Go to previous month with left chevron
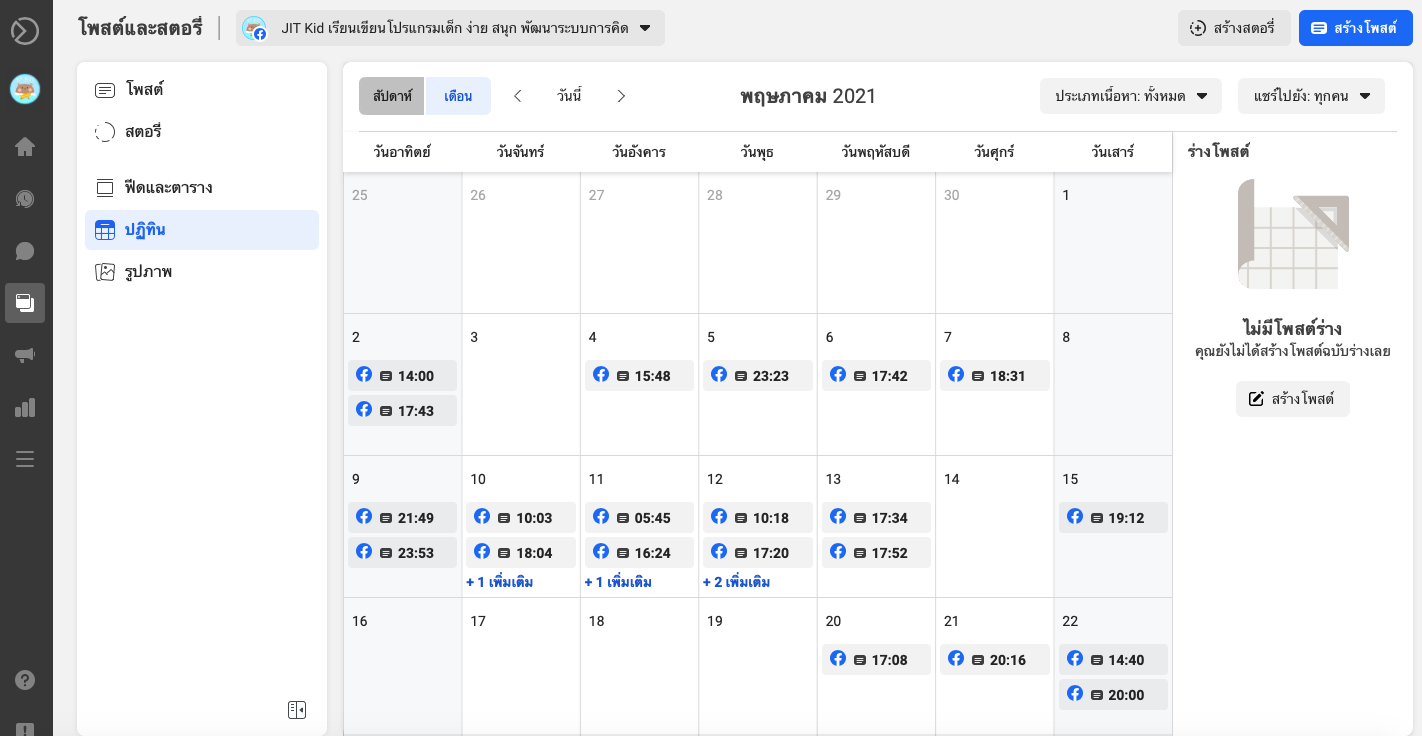This screenshot has width=1422, height=736. pyautogui.click(x=517, y=96)
